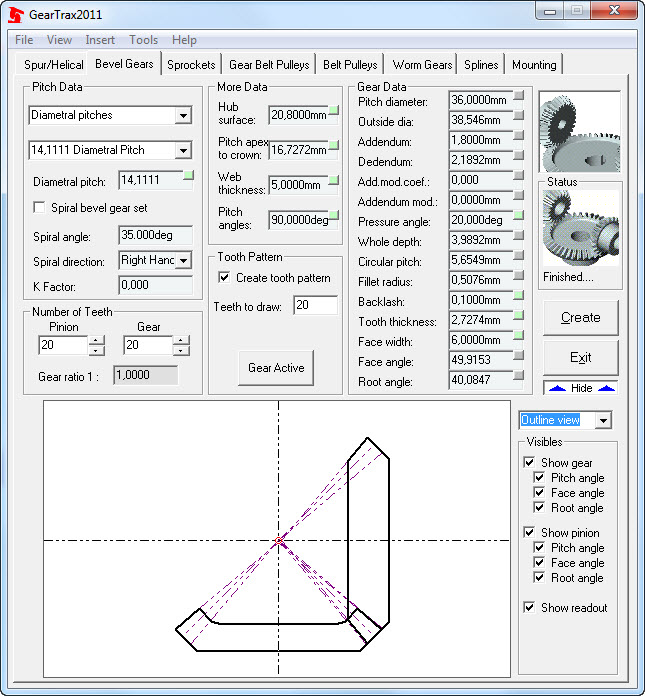The height and width of the screenshot is (696, 645).
Task: Click the green indicator next to Diametral pitch field
Action: pyautogui.click(x=188, y=175)
